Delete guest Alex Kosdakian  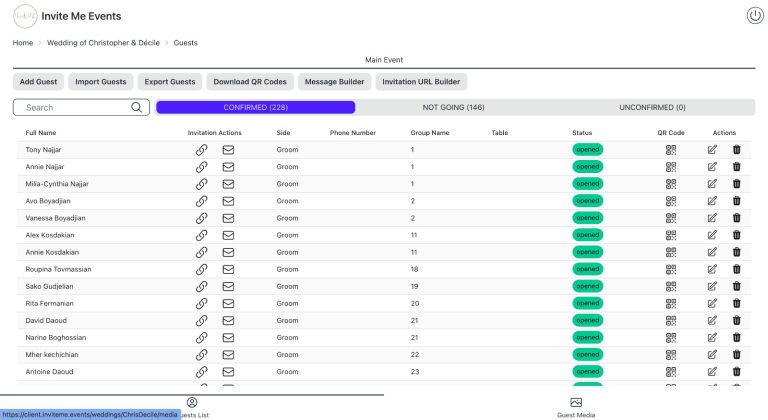[737, 235]
